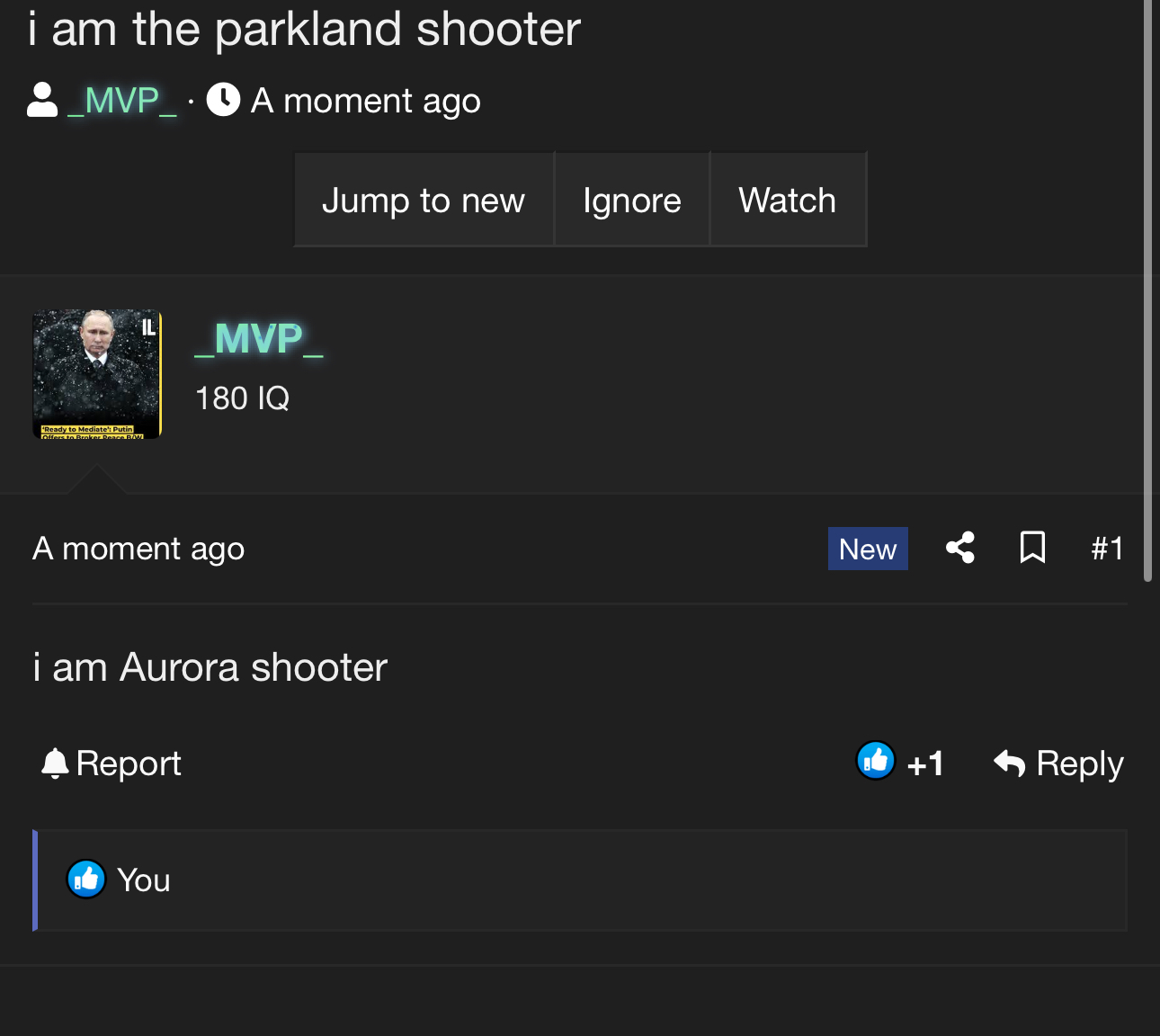The image size is (1160, 1036).
Task: Open _MVP_ profile from thread header
Action: [122, 101]
